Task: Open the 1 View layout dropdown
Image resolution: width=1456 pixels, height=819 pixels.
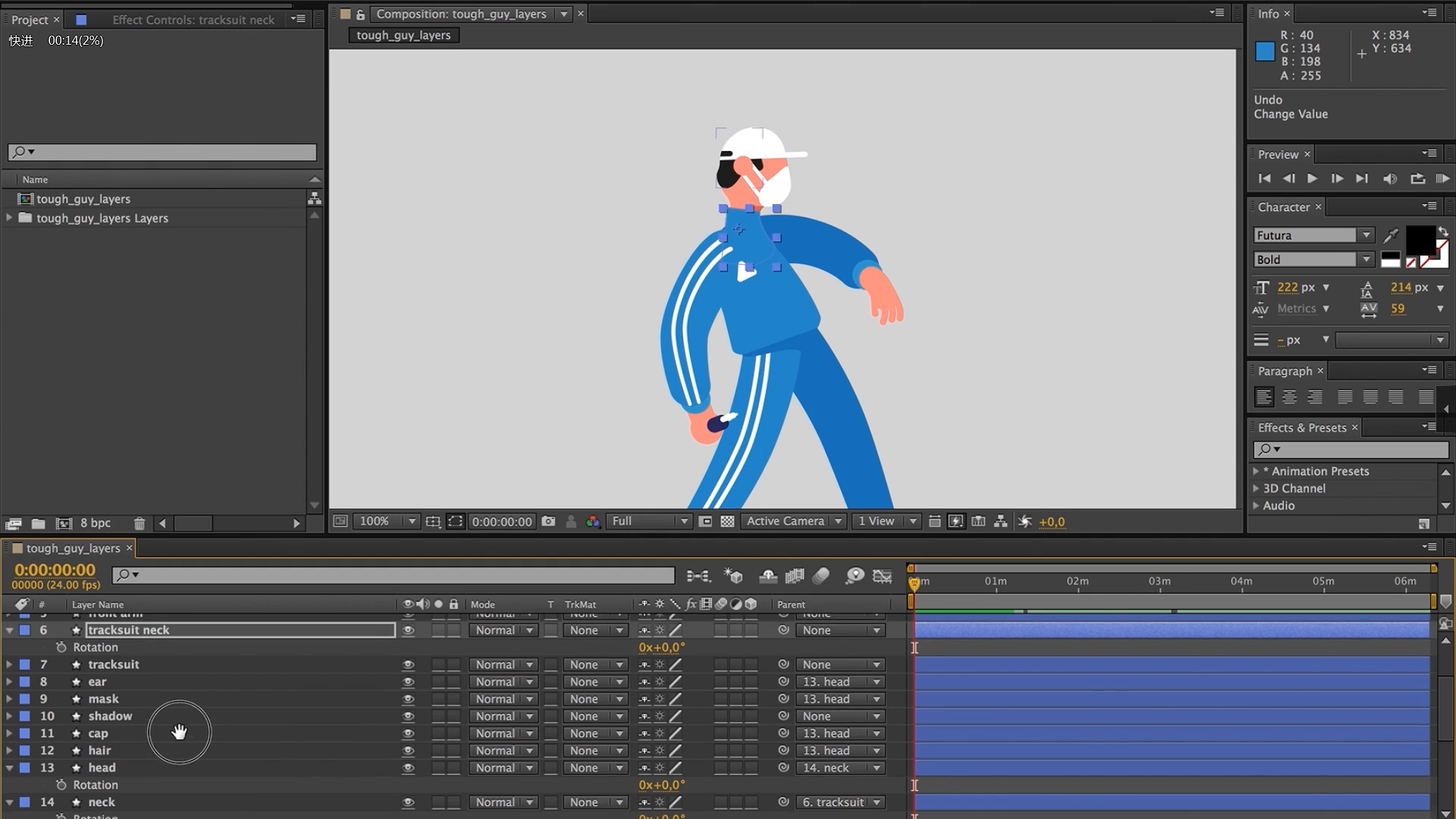Action: click(x=886, y=522)
